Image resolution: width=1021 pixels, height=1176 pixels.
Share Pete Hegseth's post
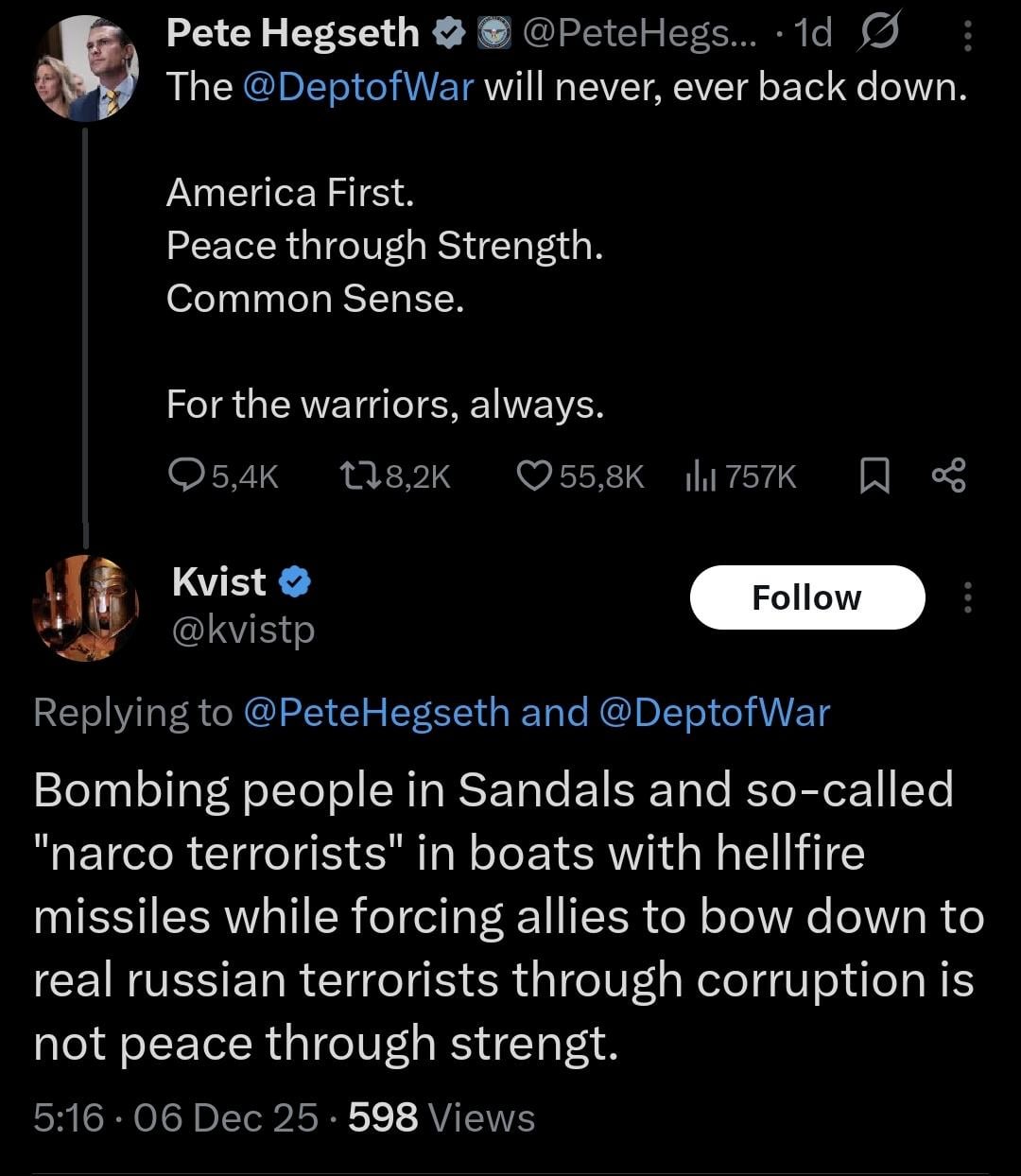pos(948,476)
